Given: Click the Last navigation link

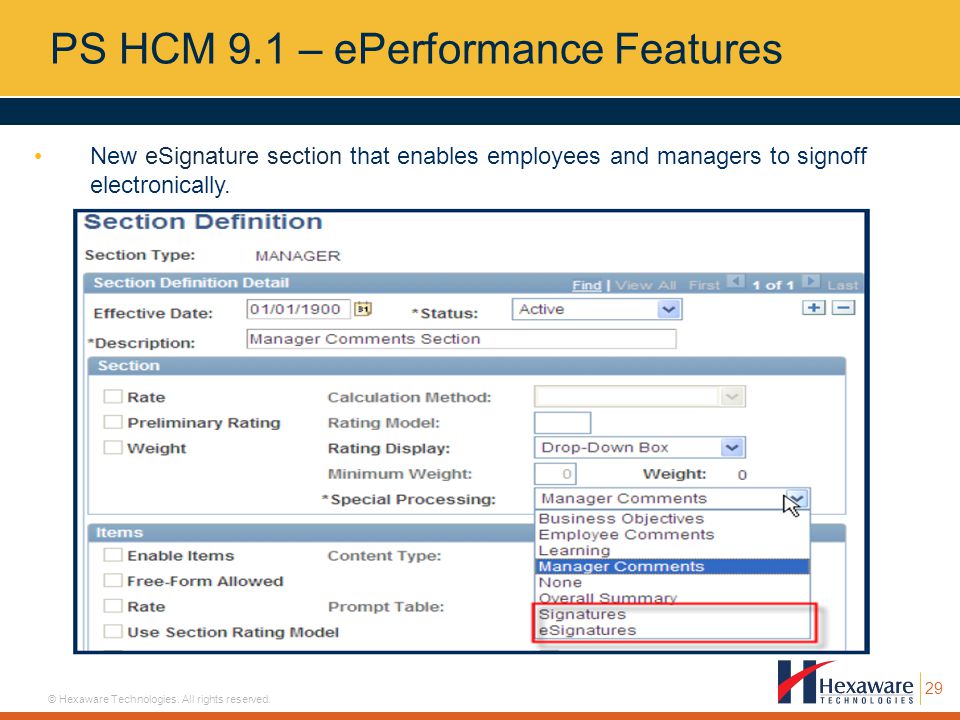Looking at the screenshot, I should [x=843, y=285].
